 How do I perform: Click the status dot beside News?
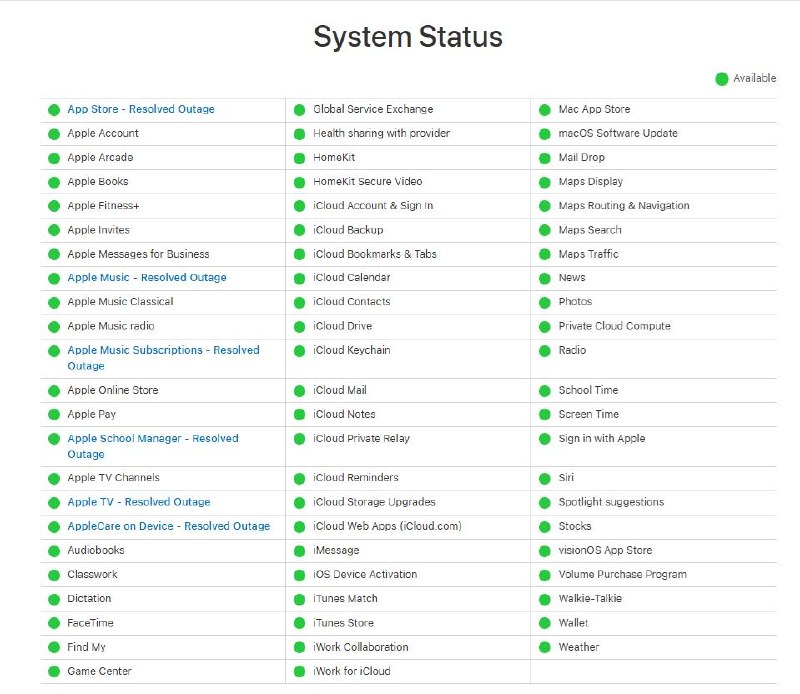pyautogui.click(x=545, y=279)
